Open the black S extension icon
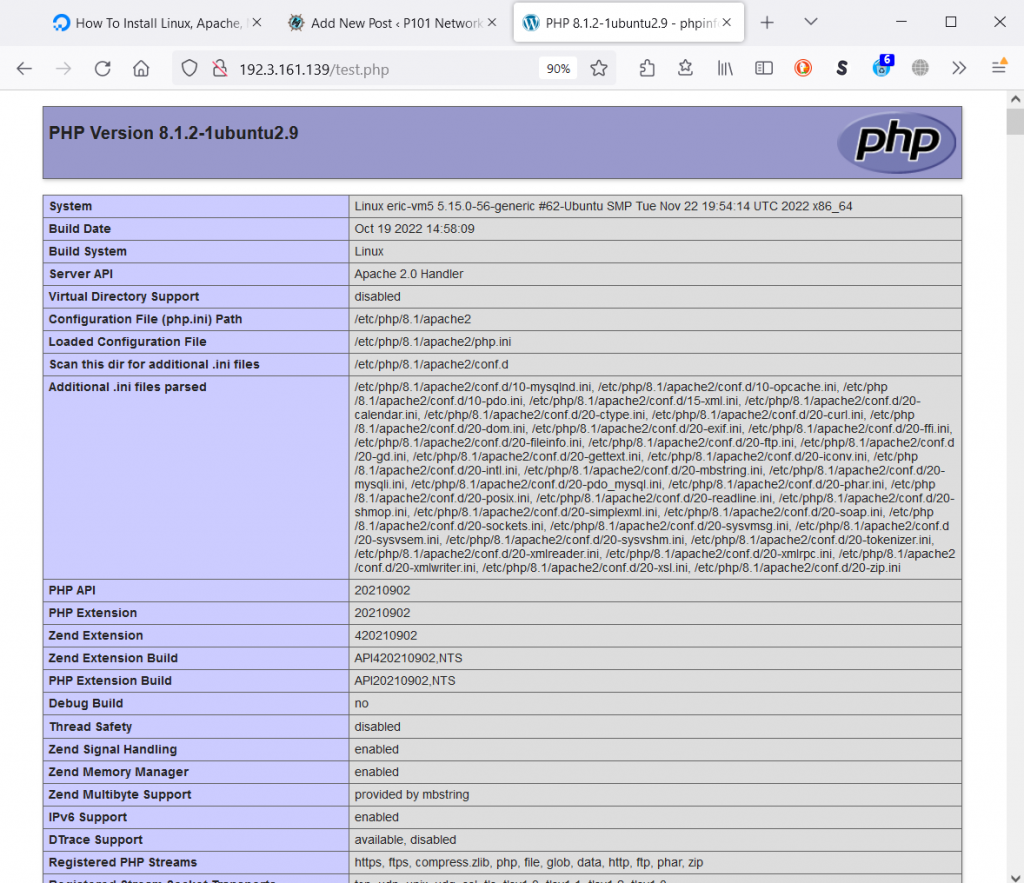This screenshot has height=883, width=1024. click(842, 68)
